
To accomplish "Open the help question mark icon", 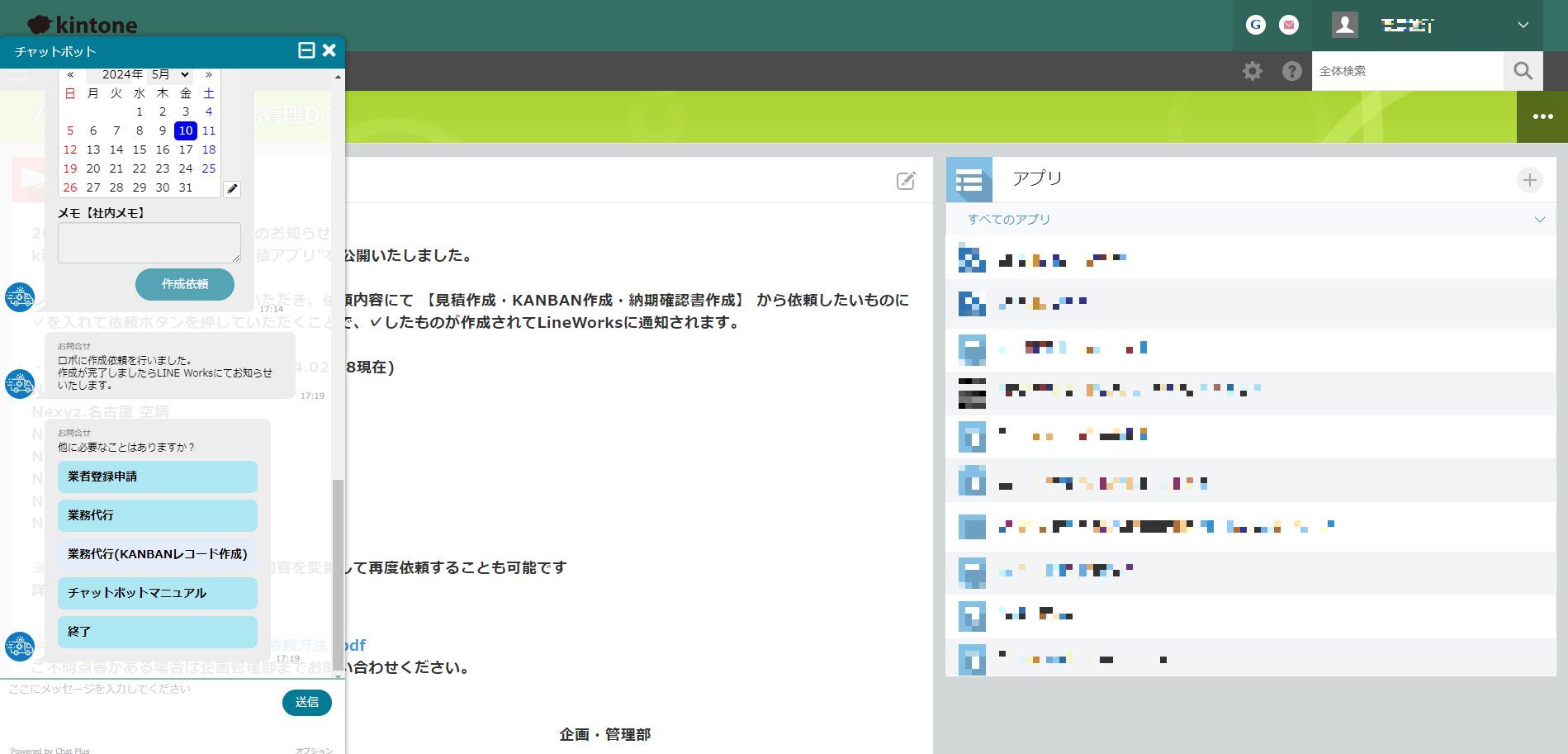I will coord(1291,71).
